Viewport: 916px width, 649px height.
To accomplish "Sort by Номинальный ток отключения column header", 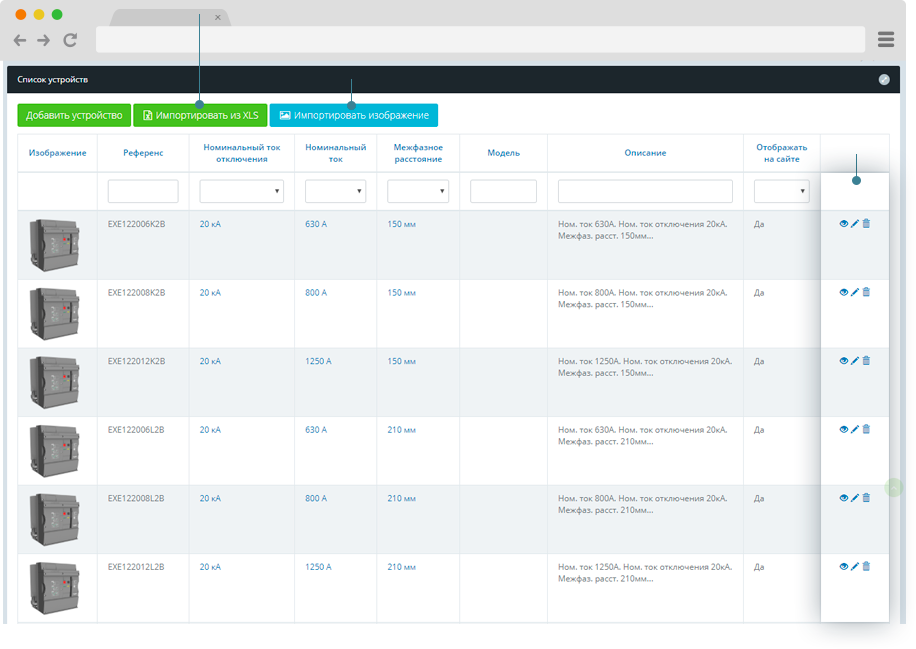I will (x=242, y=153).
